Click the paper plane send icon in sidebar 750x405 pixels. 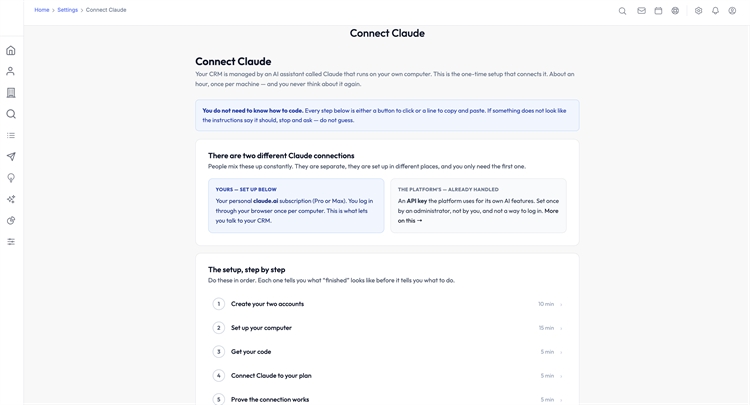click(11, 156)
